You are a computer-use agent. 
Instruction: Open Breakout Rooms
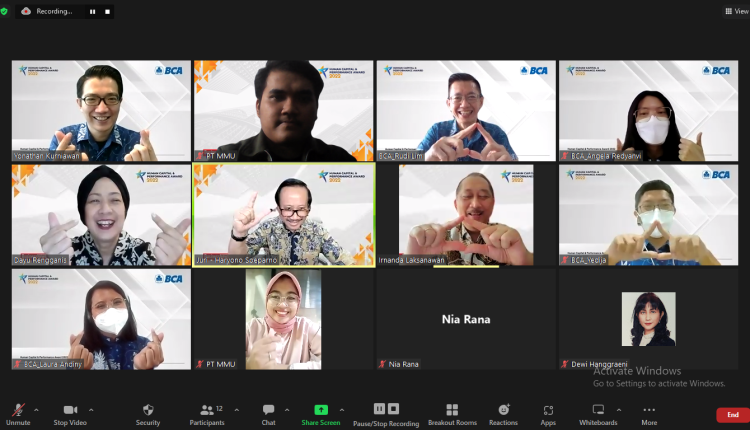(x=452, y=410)
